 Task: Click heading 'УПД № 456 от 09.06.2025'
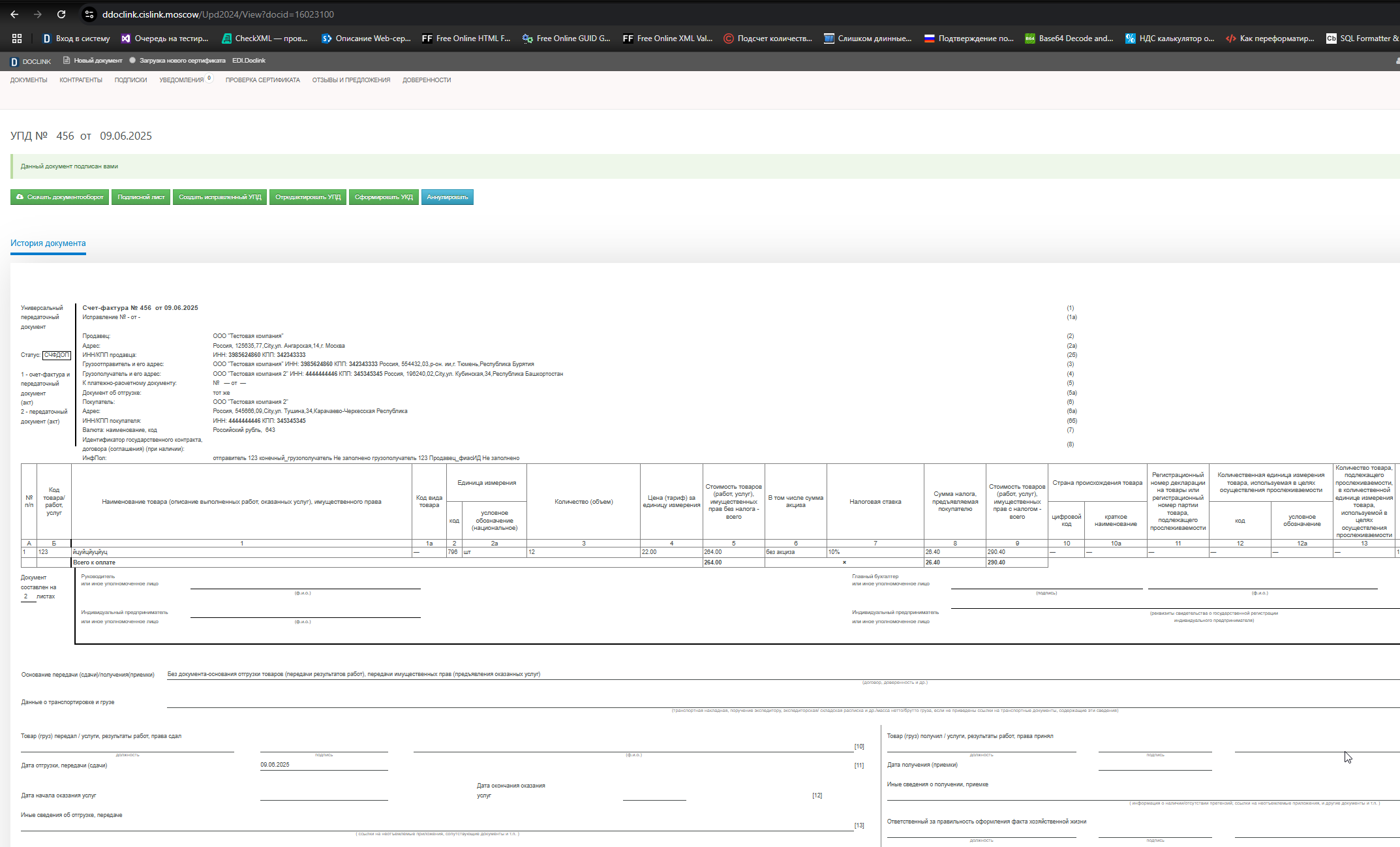coord(81,136)
